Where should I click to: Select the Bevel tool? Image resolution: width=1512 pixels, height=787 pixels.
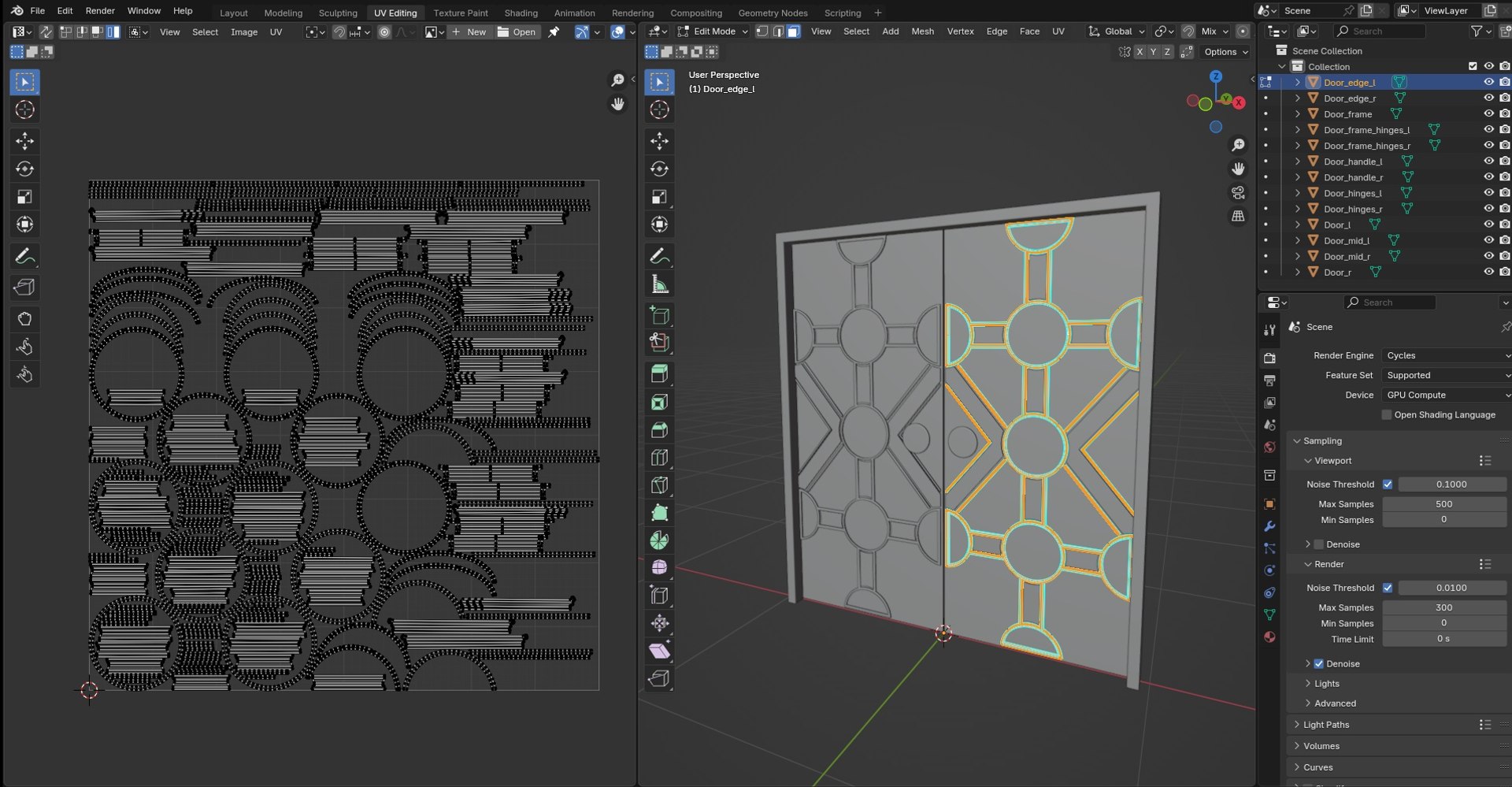click(x=660, y=430)
